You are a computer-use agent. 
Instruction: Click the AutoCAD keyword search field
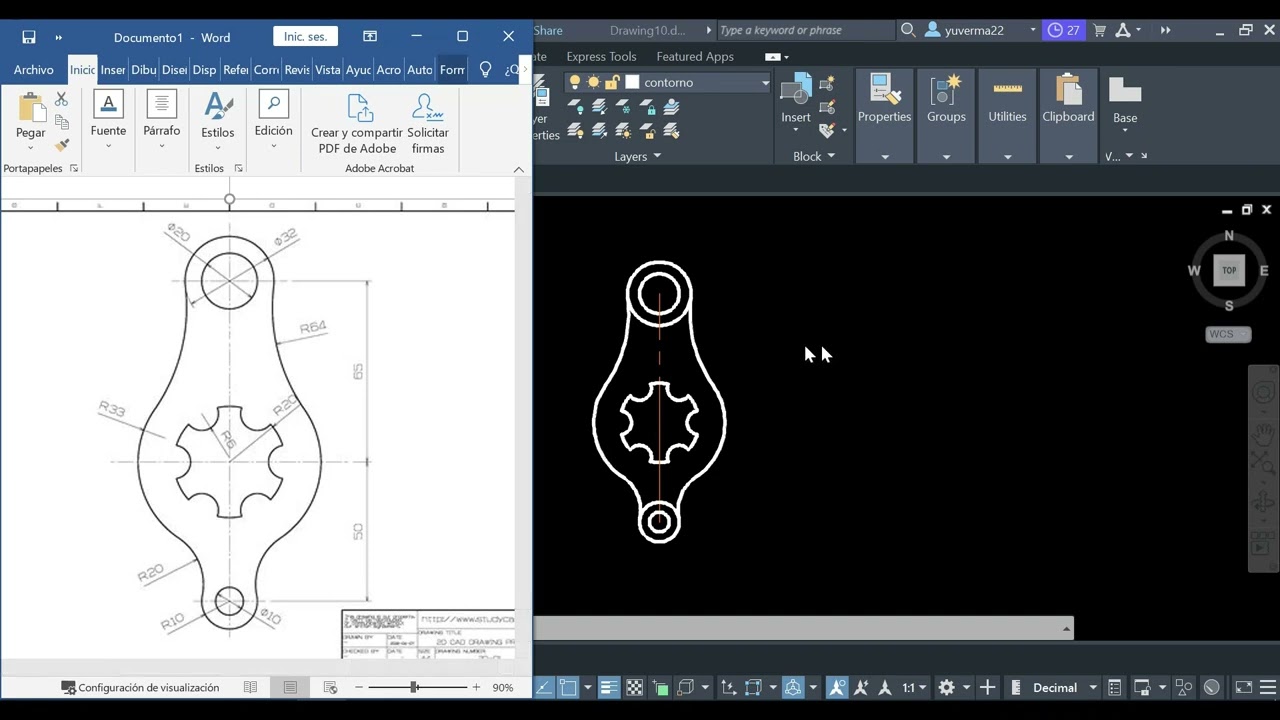pyautogui.click(x=805, y=30)
